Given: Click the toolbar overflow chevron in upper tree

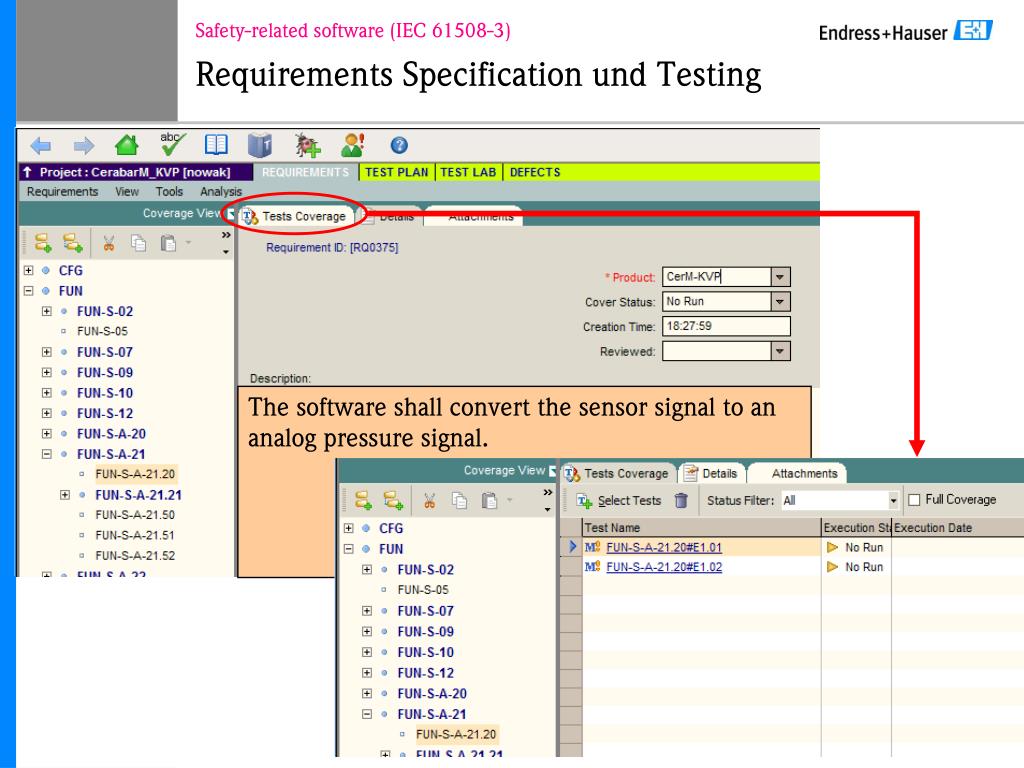Looking at the screenshot, I should [x=226, y=235].
